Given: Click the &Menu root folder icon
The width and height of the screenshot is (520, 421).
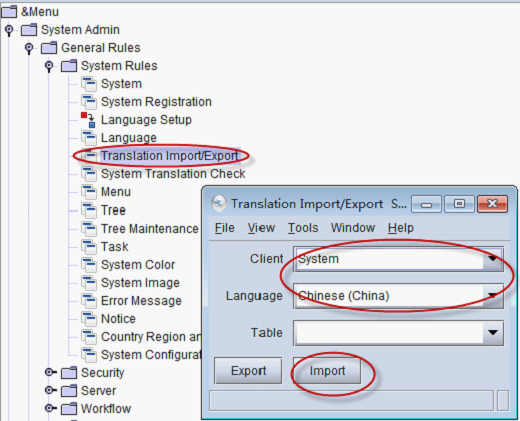Looking at the screenshot, I should coord(9,11).
